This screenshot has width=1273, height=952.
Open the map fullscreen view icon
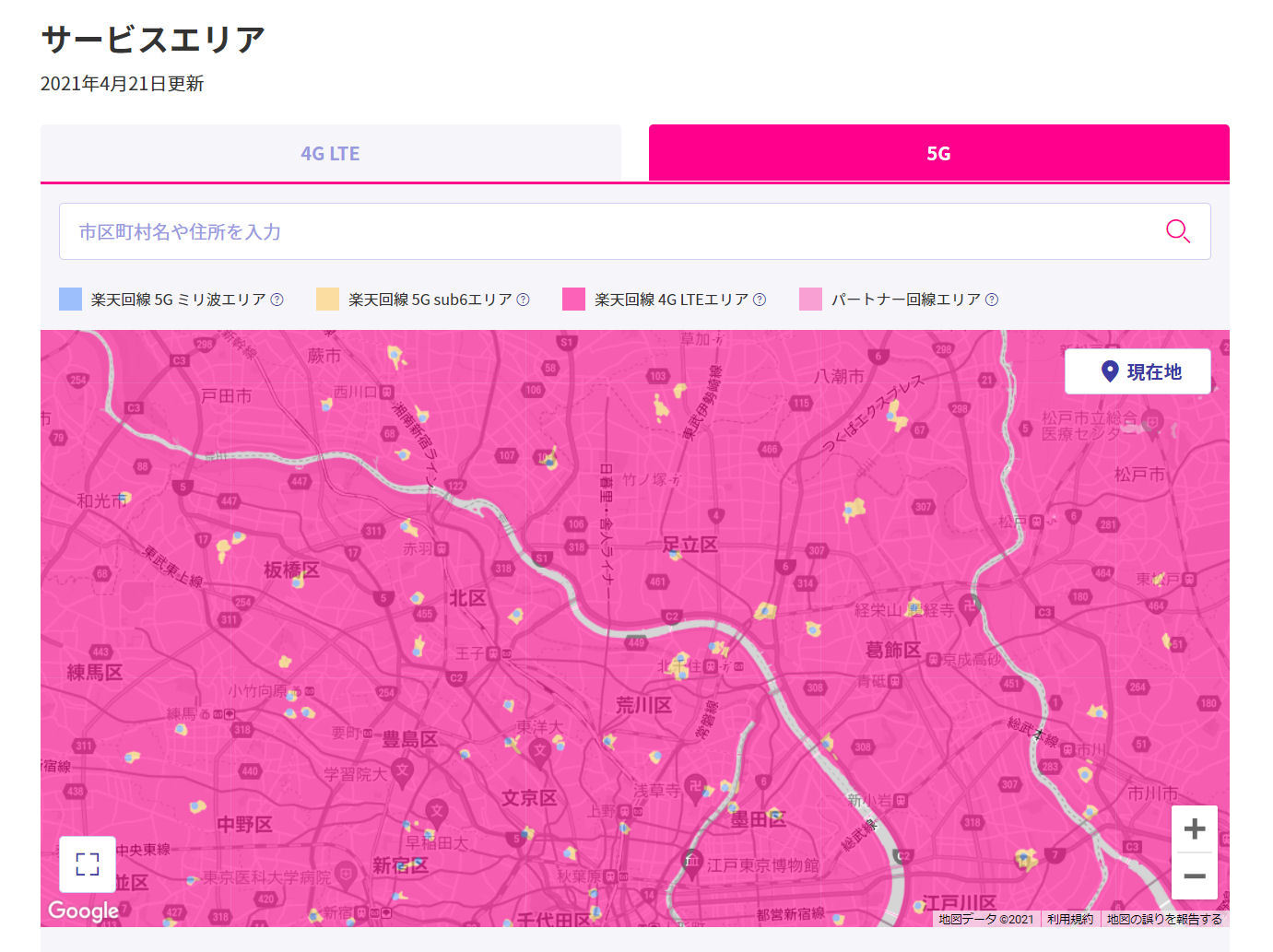point(87,864)
